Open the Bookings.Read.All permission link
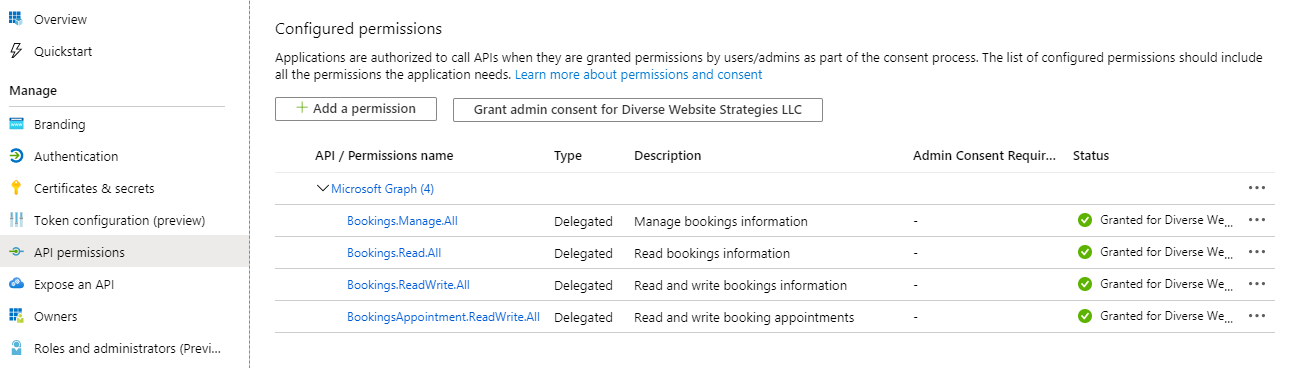 [394, 253]
